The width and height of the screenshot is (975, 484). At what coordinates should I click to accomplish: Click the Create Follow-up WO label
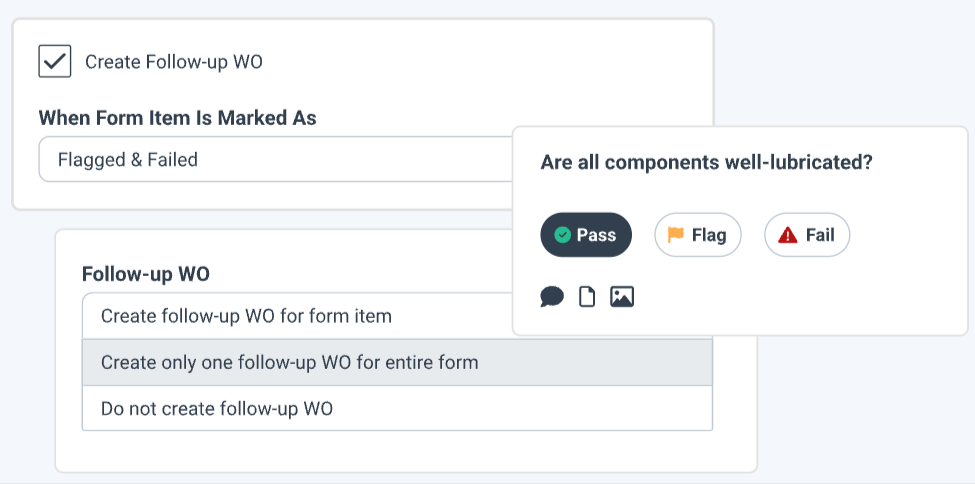(x=174, y=62)
